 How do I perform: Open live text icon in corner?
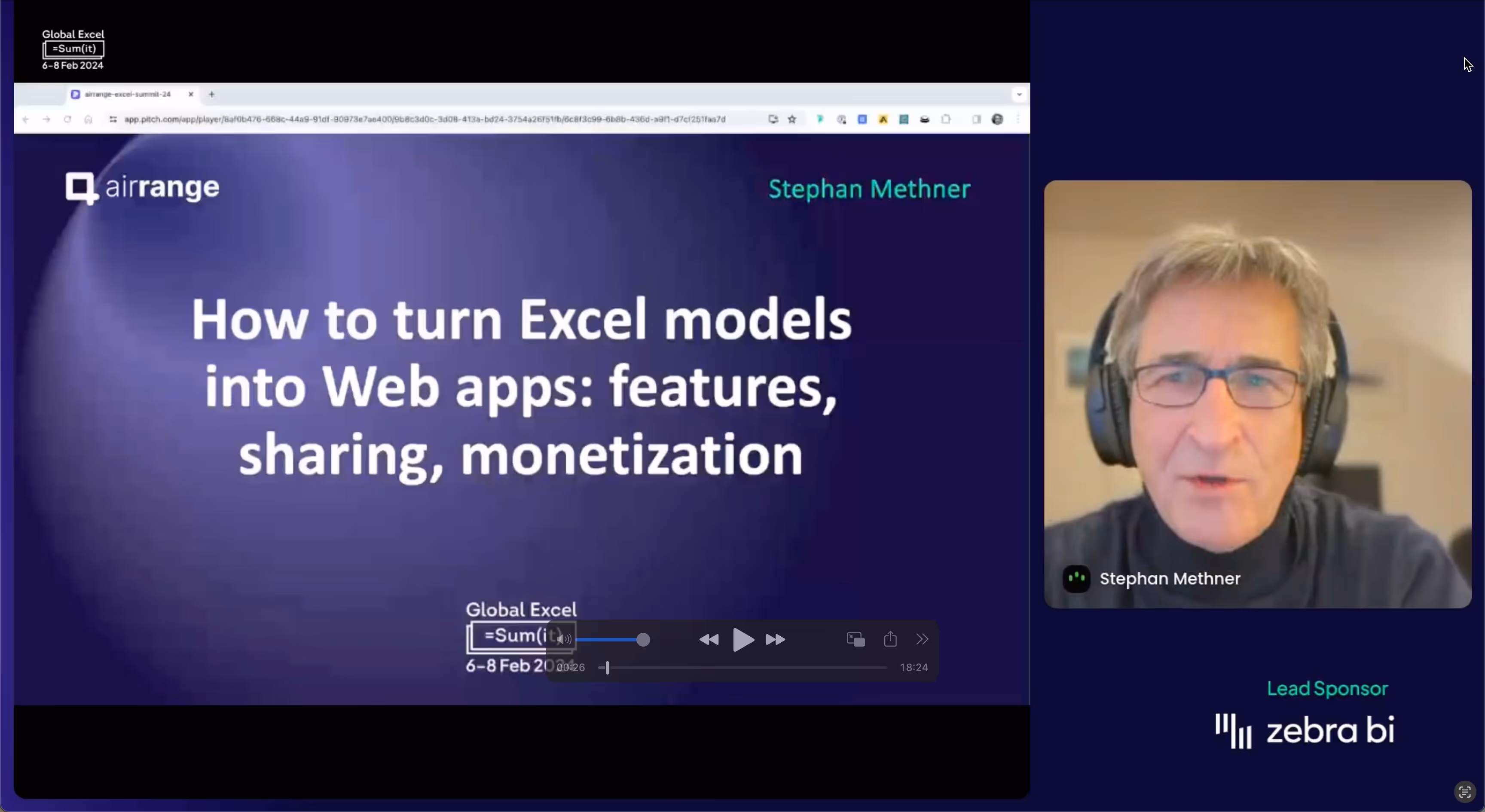[x=1464, y=792]
